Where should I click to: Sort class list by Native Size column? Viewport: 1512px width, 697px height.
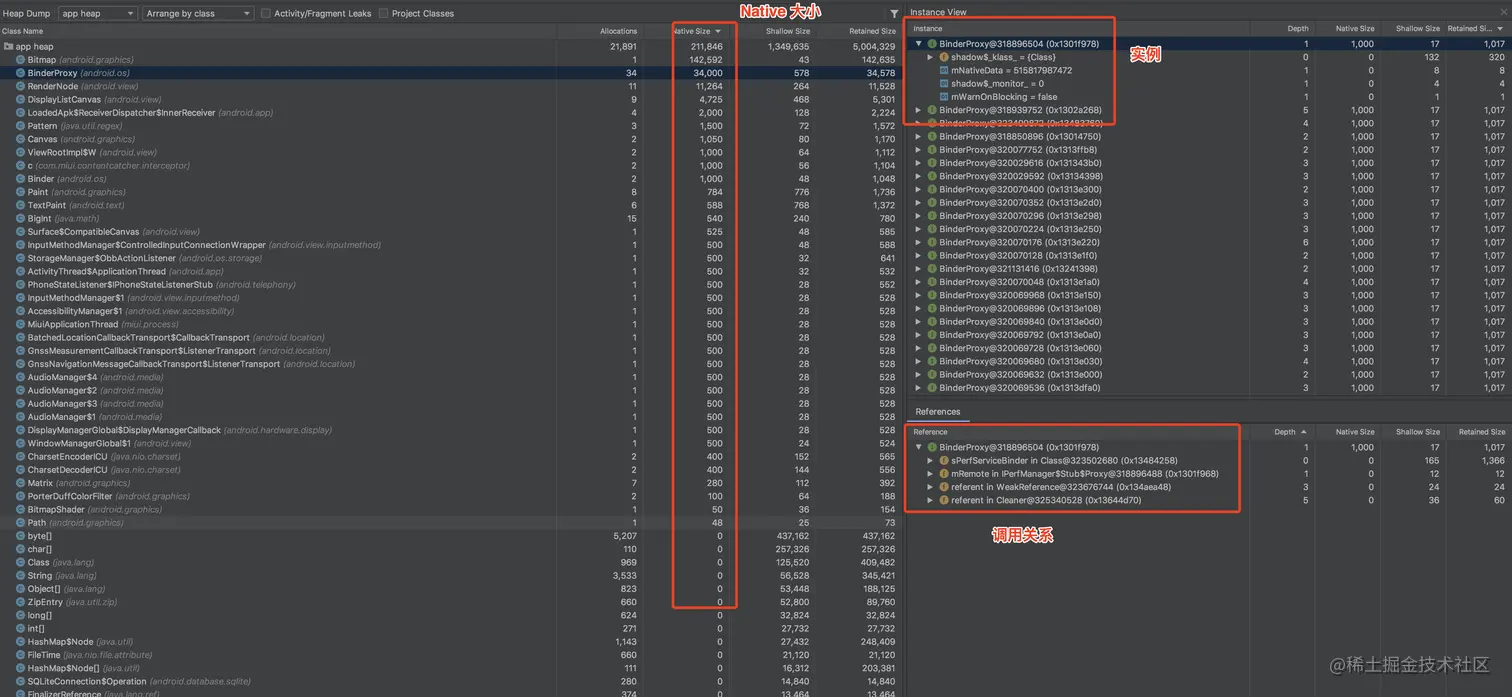pos(695,31)
